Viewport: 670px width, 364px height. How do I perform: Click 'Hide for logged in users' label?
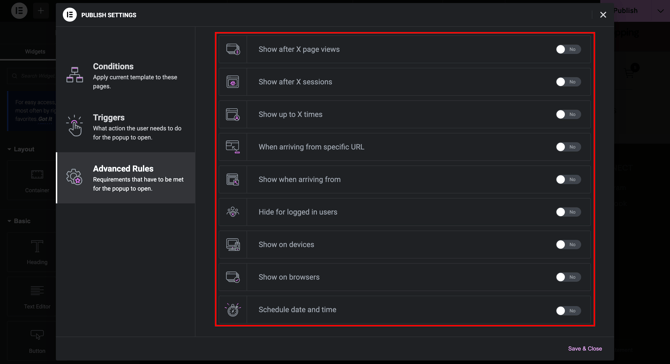tap(298, 212)
